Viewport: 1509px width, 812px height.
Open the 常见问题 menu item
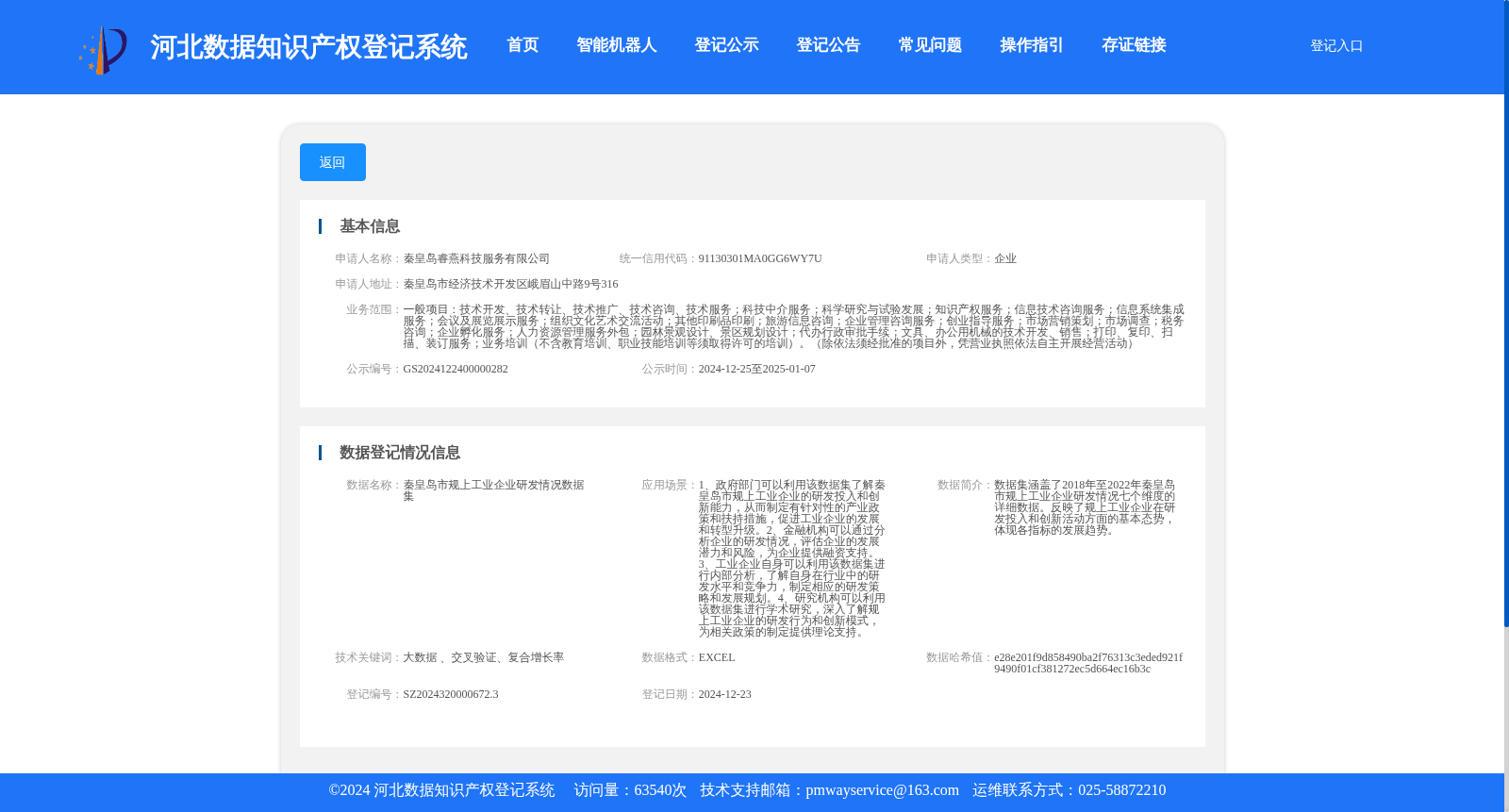[930, 45]
